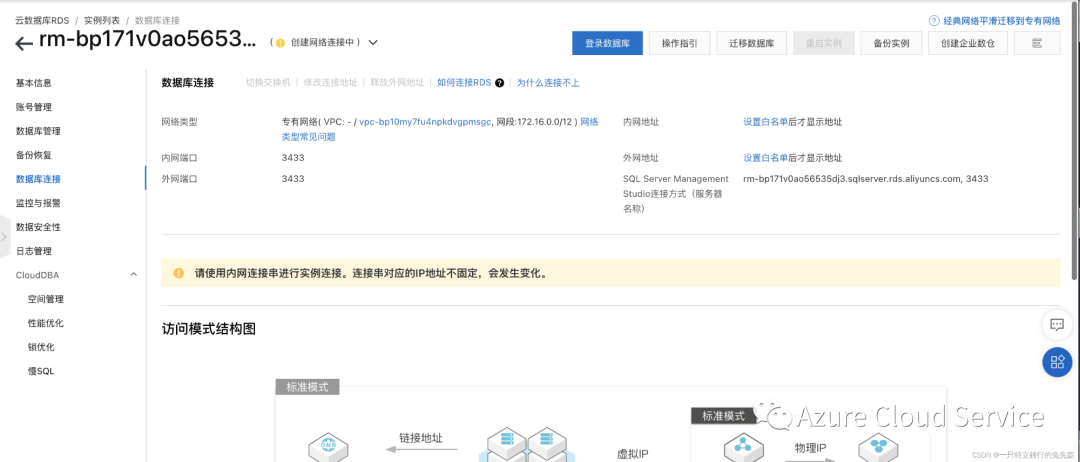Open 性能优化 under CloudDBA
The height and width of the screenshot is (462, 1080).
tap(46, 323)
